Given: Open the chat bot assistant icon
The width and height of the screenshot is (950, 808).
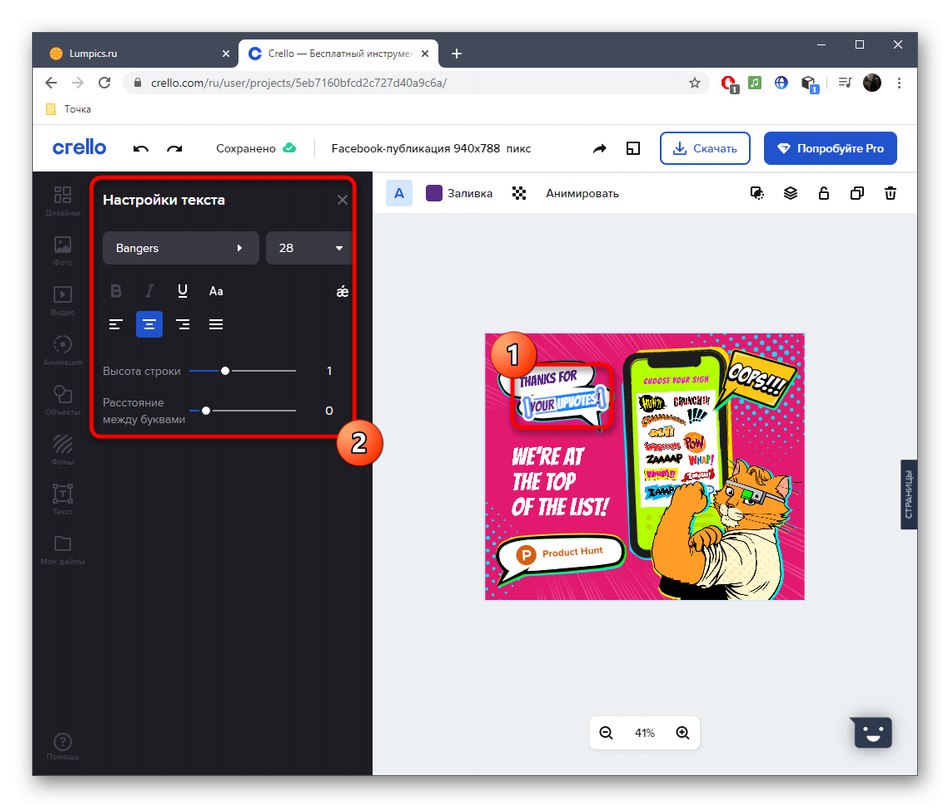Looking at the screenshot, I should [x=872, y=733].
